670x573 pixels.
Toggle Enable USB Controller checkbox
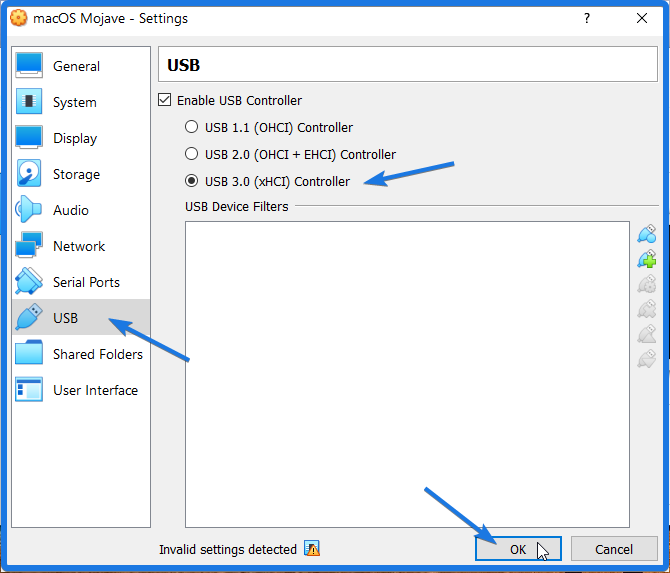click(165, 100)
